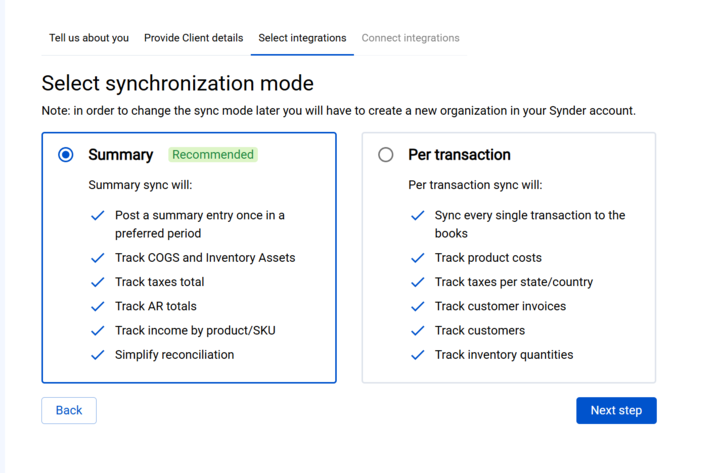Image resolution: width=720 pixels, height=473 pixels.
Task: Select the Summary sync mode radio button
Action: (66, 155)
